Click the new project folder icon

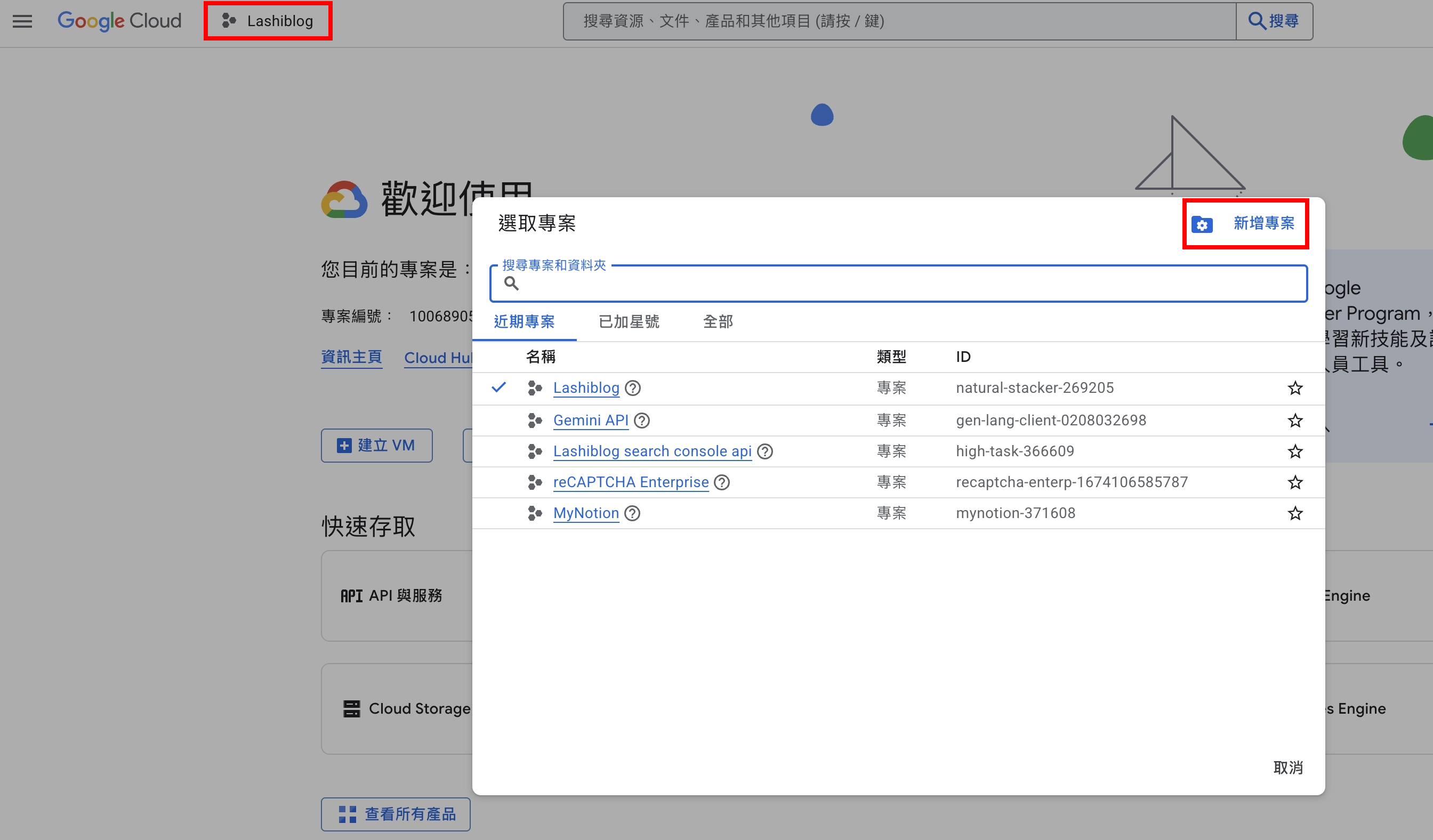(1202, 224)
